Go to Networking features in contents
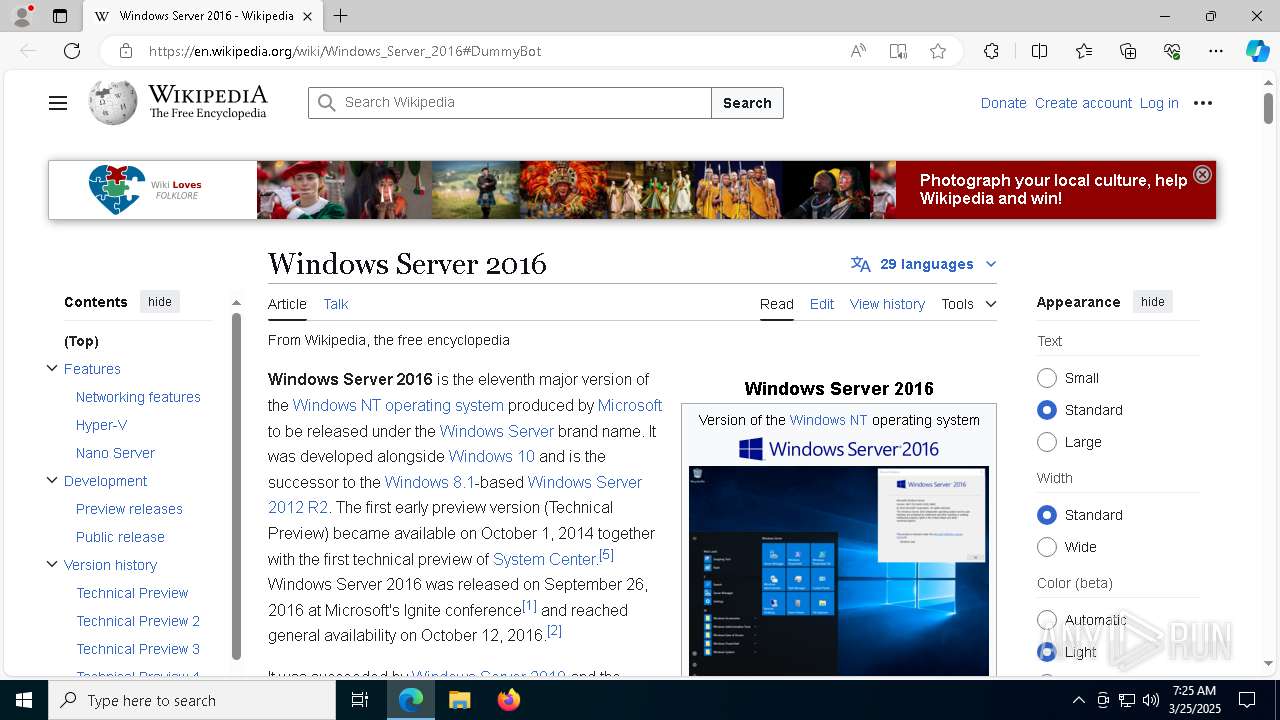Viewport: 1280px width, 720px height. pyautogui.click(x=138, y=397)
